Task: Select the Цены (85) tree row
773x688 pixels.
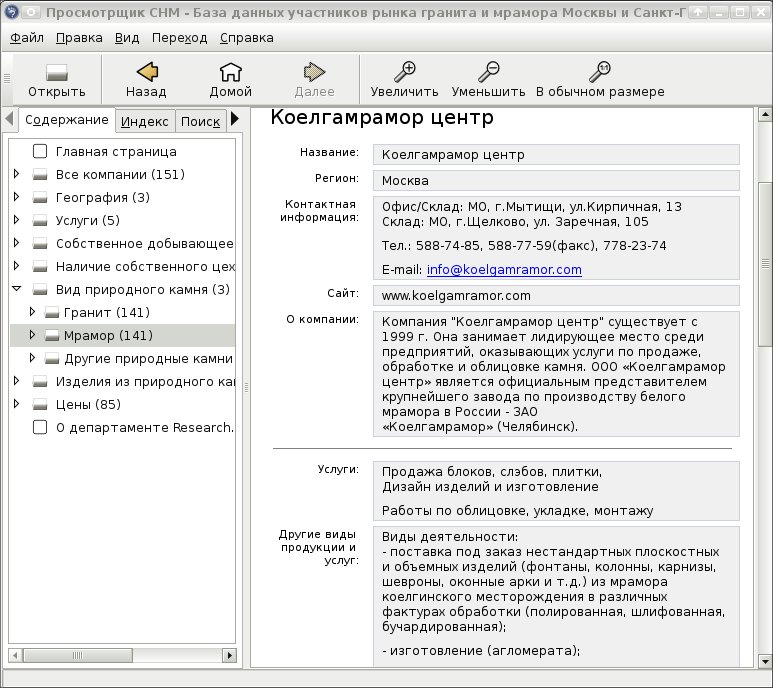Action: 122,405
